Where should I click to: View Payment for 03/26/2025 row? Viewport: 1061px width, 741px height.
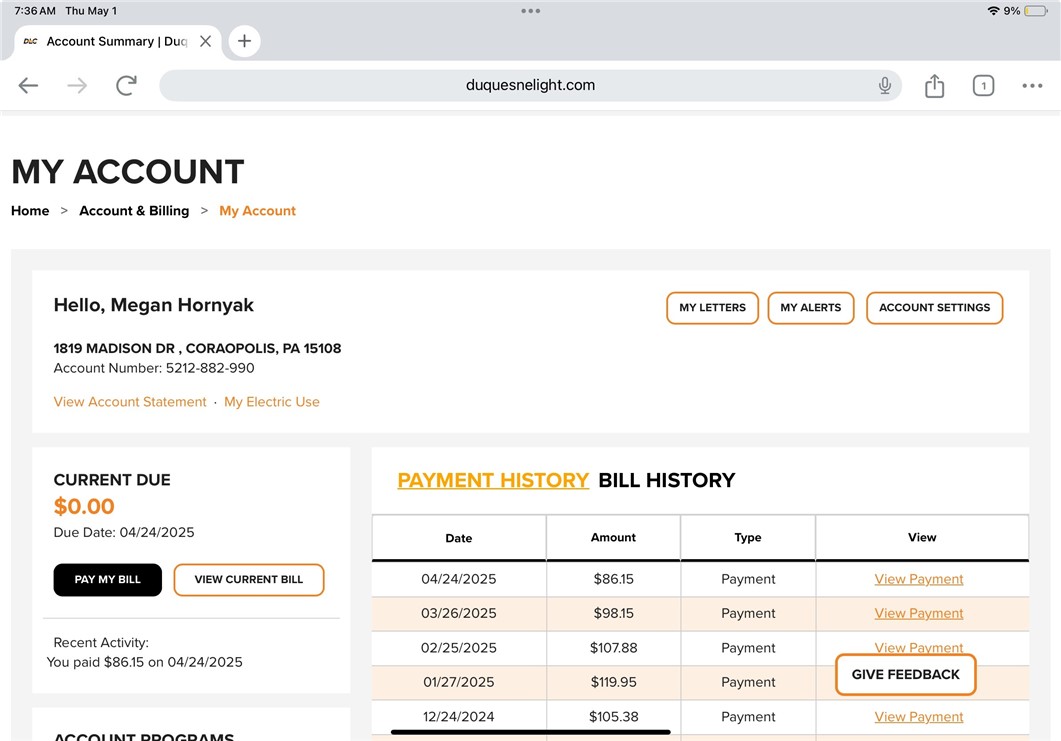click(918, 614)
